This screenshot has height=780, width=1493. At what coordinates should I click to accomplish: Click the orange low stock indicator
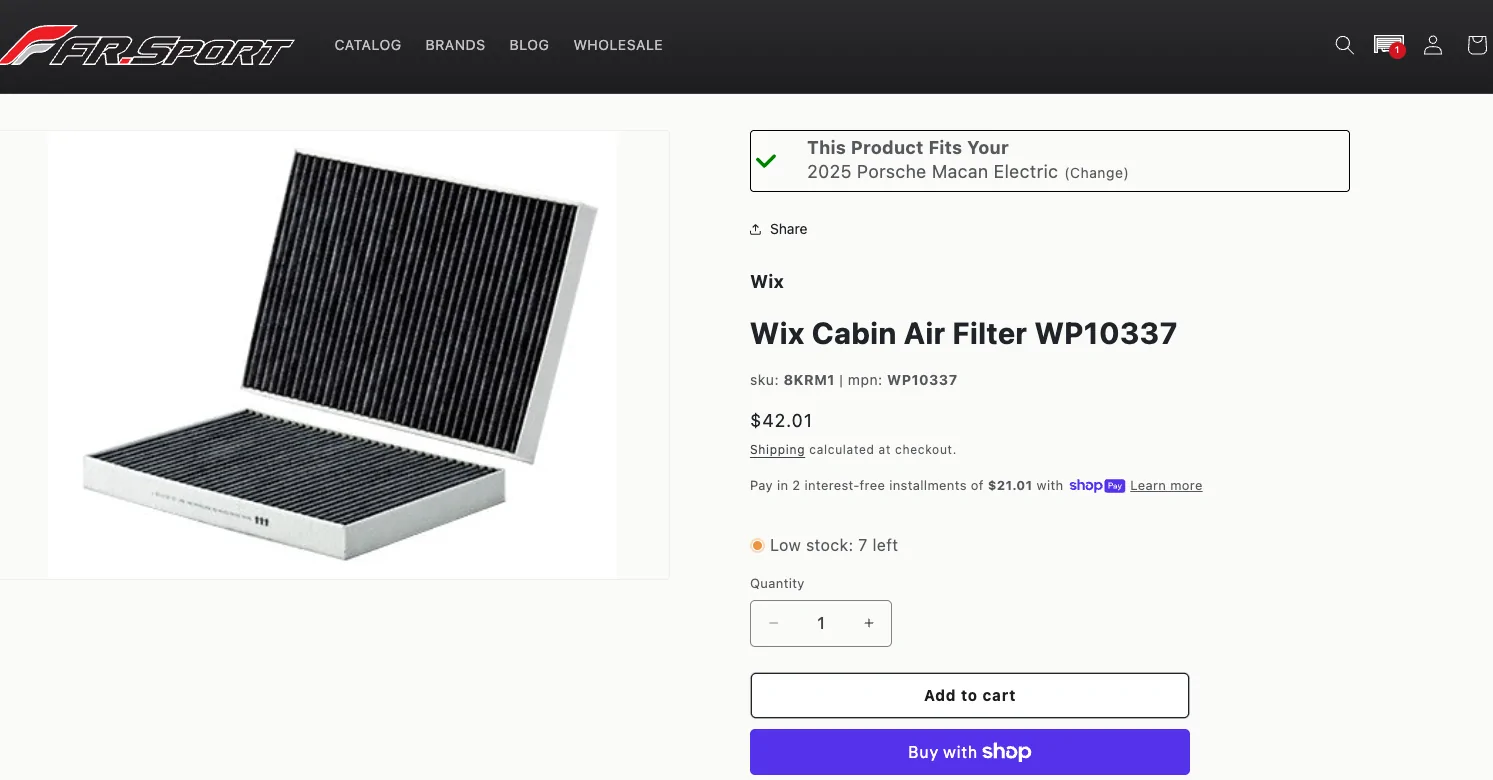[757, 545]
